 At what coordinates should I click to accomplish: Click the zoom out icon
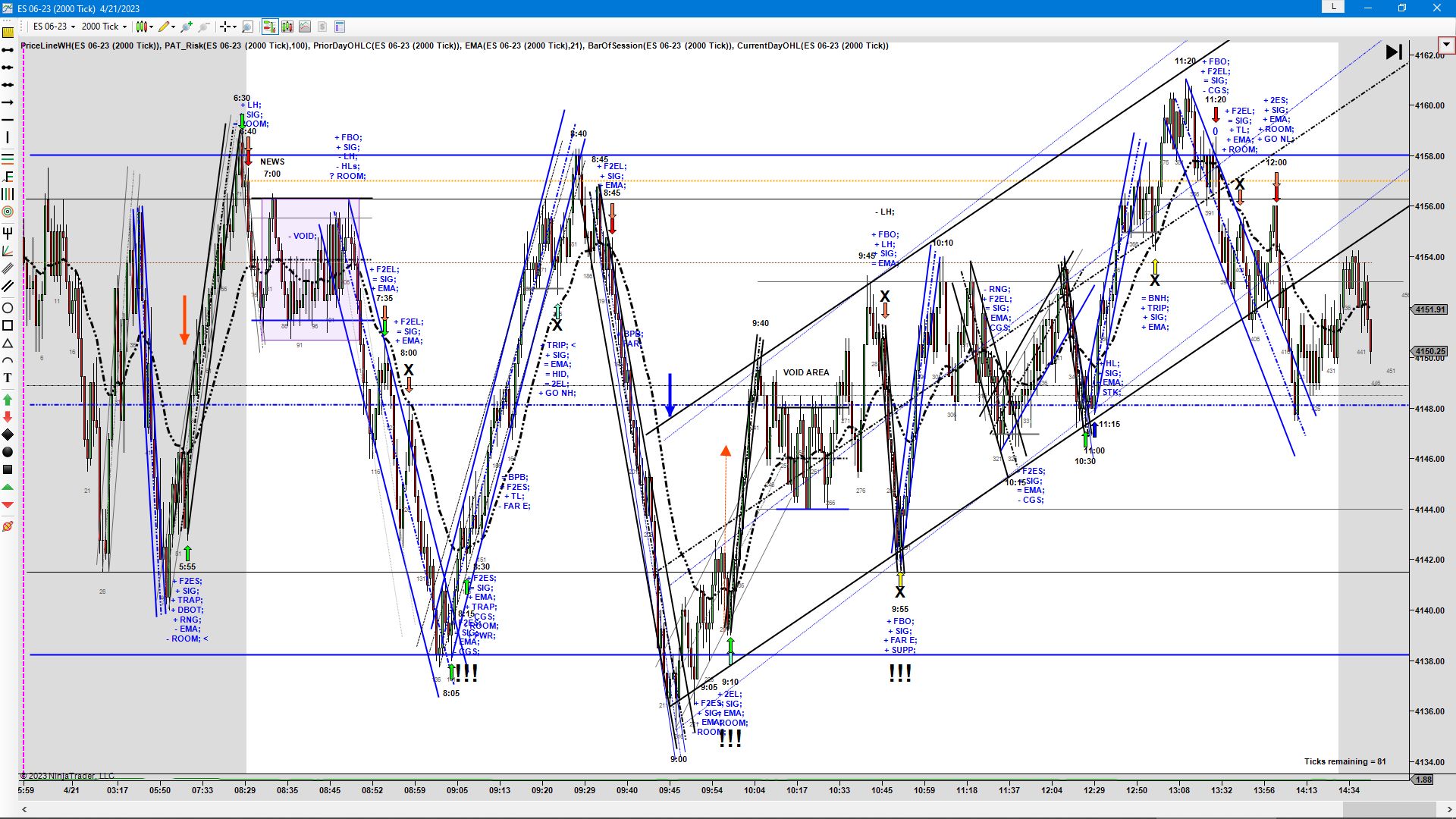204,27
